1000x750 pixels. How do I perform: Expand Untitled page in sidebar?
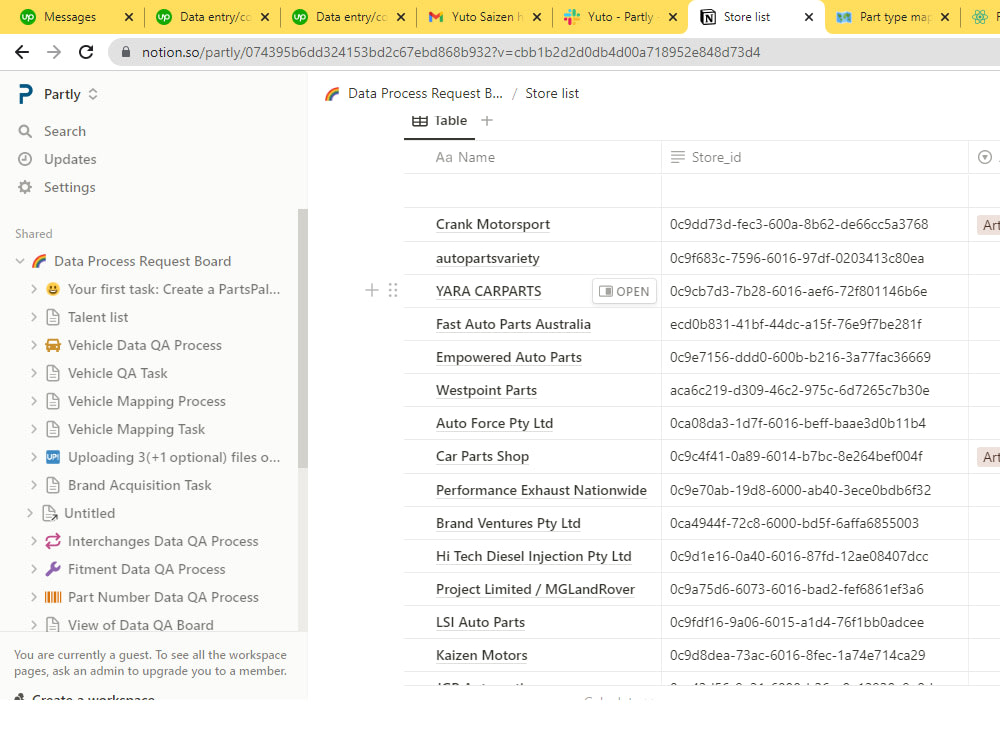pyautogui.click(x=30, y=513)
